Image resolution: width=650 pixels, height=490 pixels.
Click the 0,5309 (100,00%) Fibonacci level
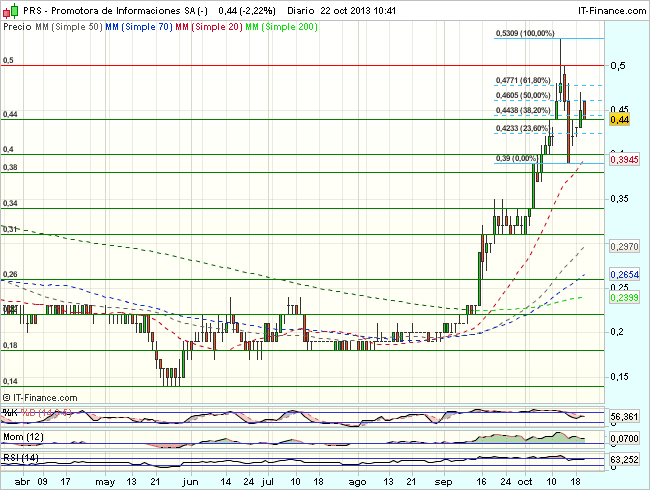point(525,33)
